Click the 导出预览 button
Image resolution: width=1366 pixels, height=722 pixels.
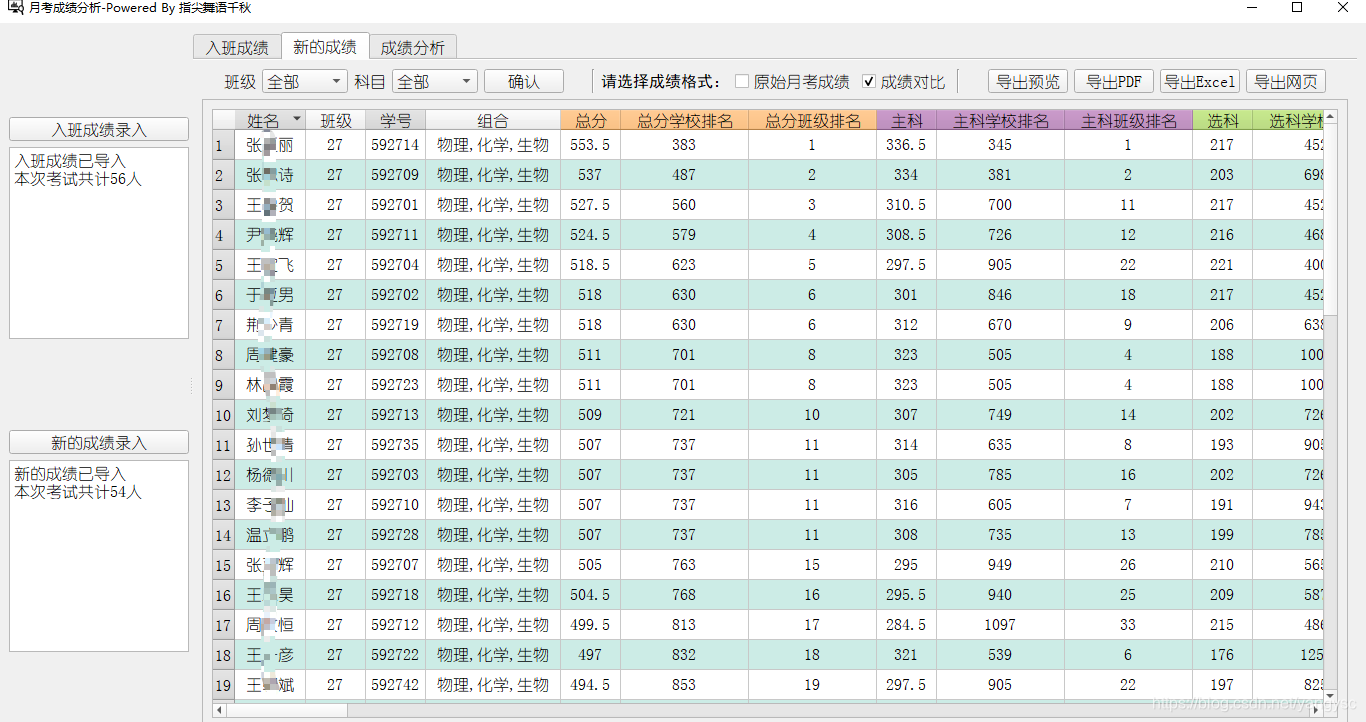pos(1028,81)
